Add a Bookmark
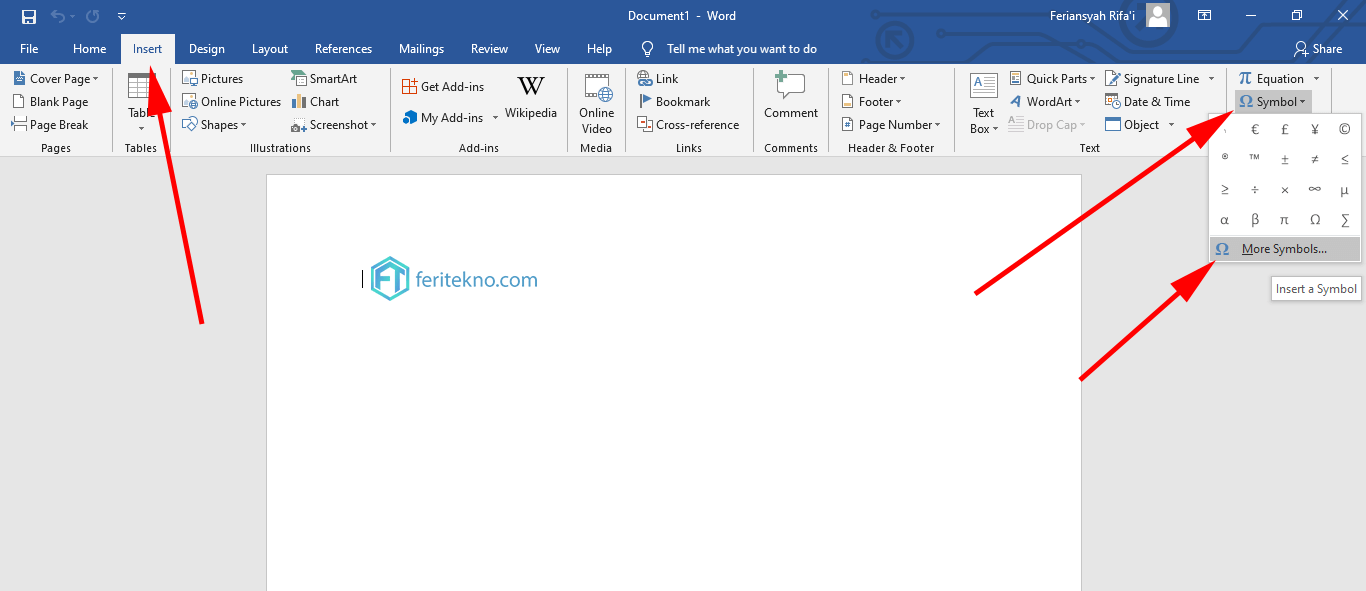The image size is (1366, 591). pos(674,102)
